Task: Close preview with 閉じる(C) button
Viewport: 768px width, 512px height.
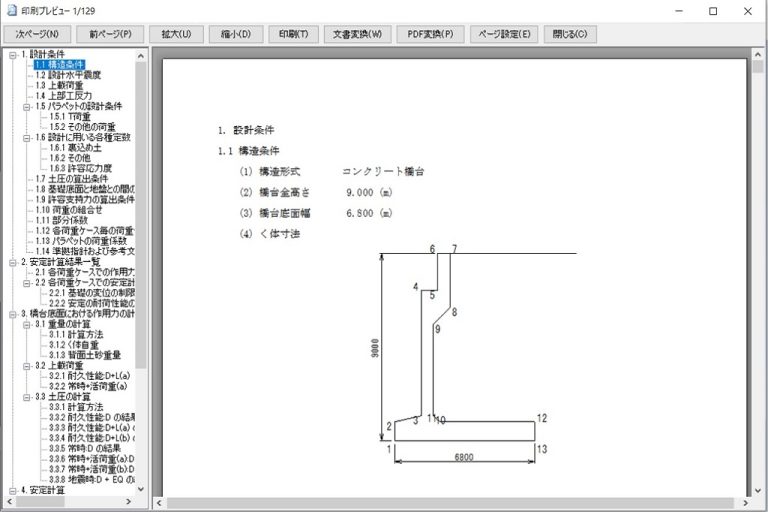Action: tap(570, 33)
